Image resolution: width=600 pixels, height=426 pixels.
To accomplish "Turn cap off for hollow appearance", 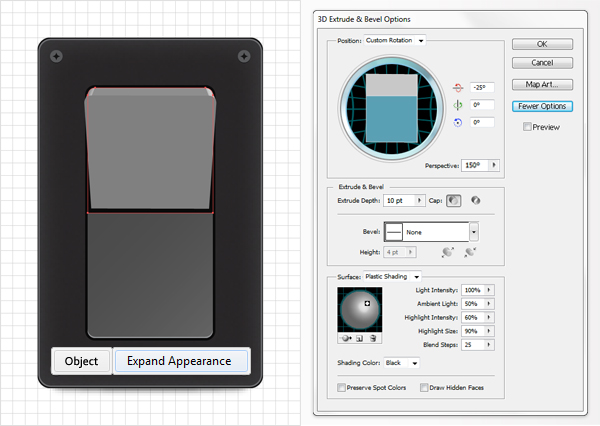I will coord(476,200).
